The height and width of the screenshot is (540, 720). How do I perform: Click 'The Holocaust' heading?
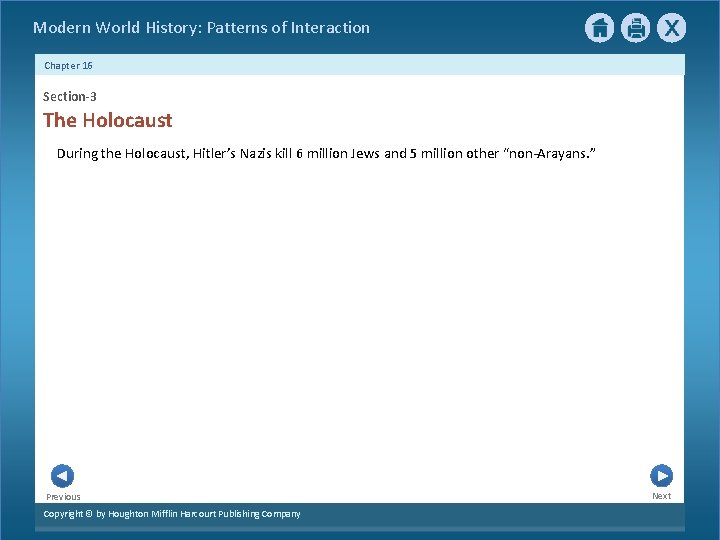[x=108, y=120]
